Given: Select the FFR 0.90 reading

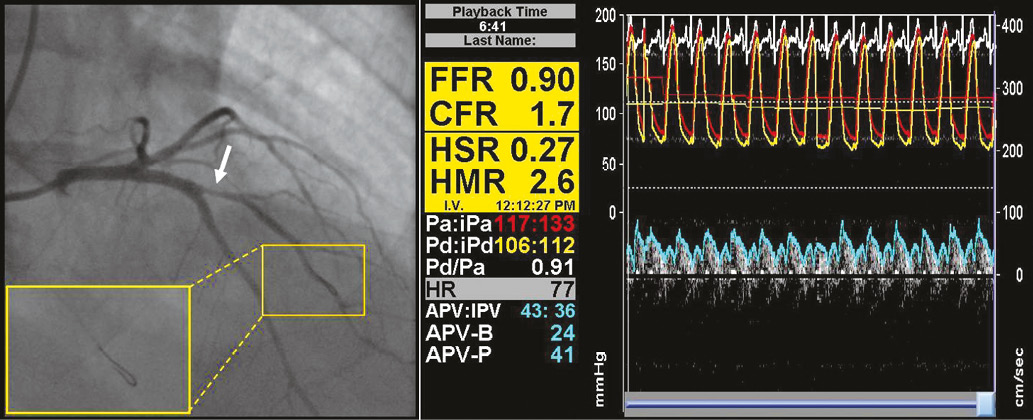Looking at the screenshot, I should click(x=500, y=80).
